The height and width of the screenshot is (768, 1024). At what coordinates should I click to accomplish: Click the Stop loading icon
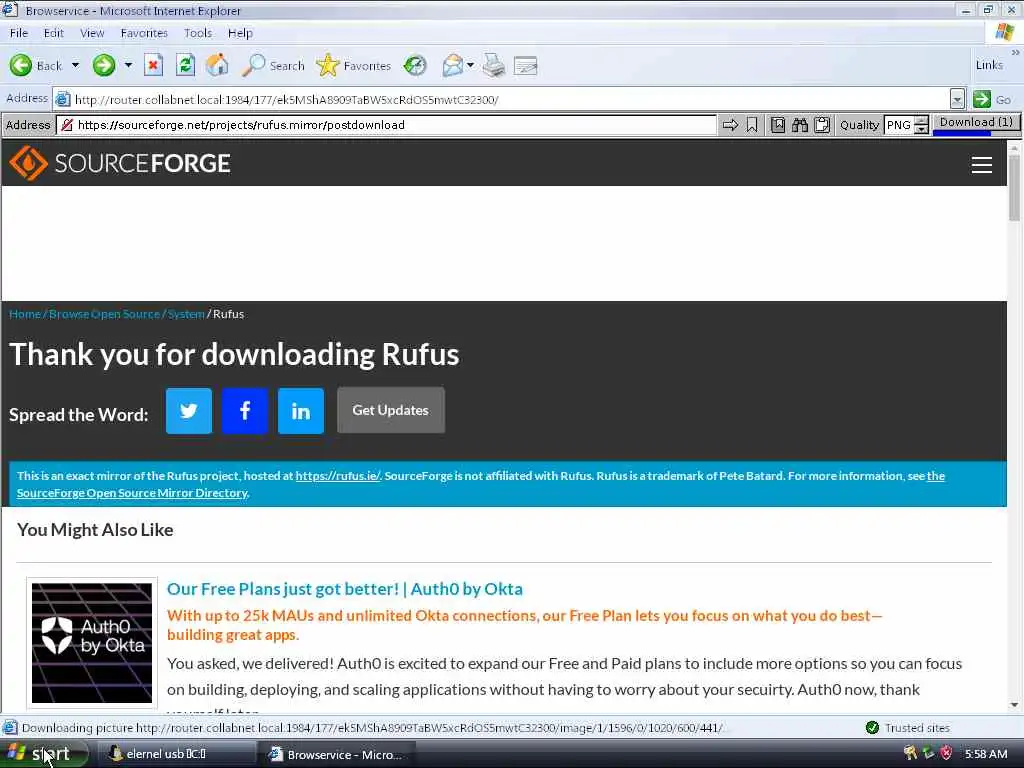[153, 65]
